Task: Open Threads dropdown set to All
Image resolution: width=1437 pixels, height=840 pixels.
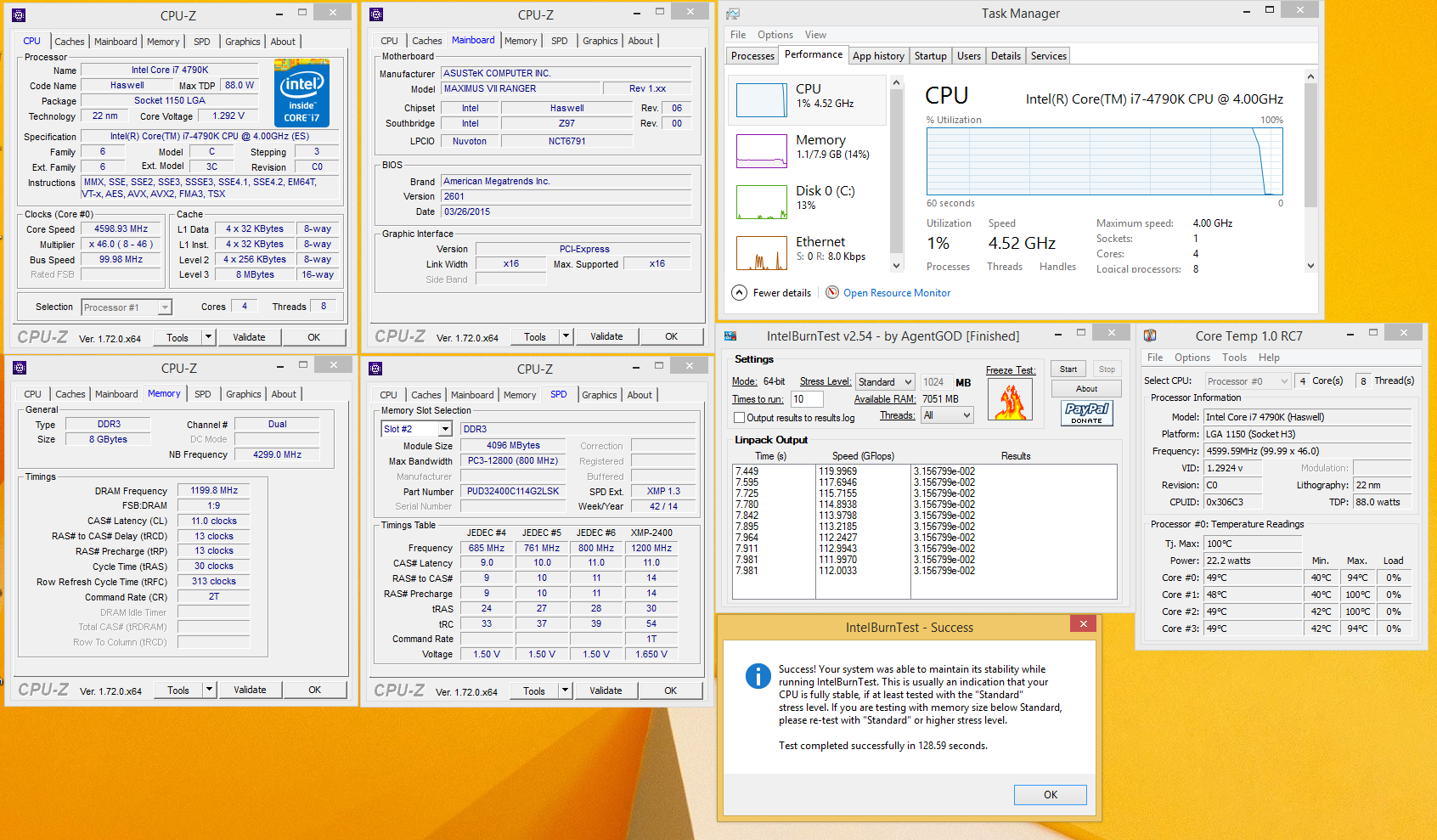Action: [947, 415]
